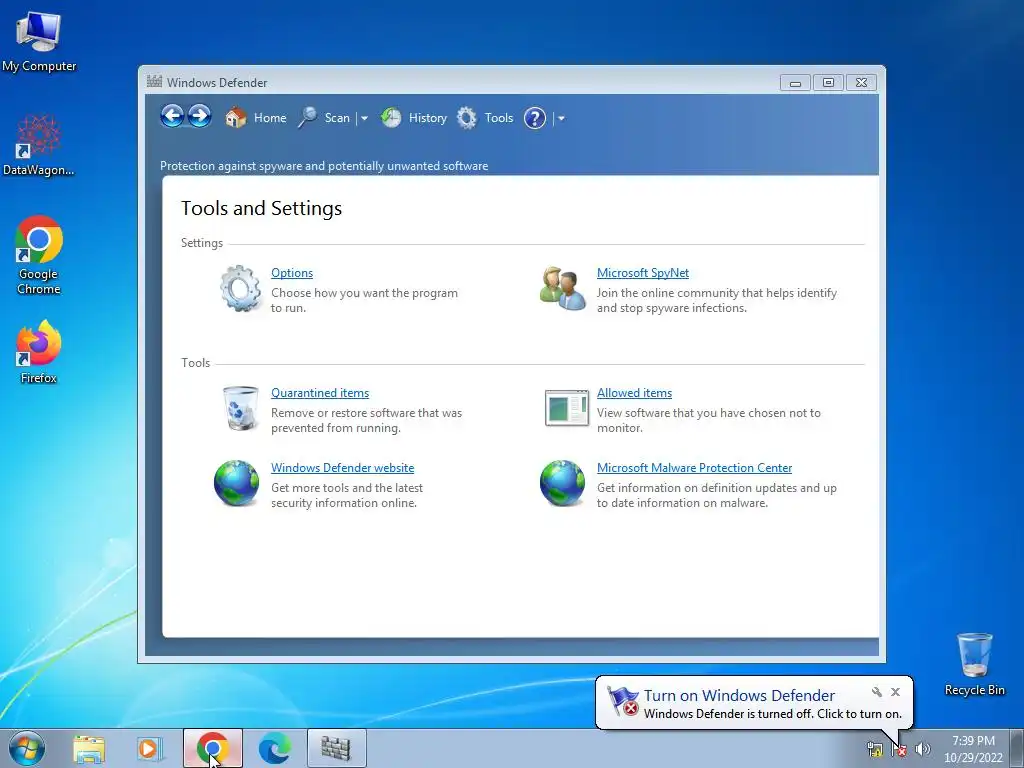The width and height of the screenshot is (1024, 768).
Task: Follow the Microsoft Malware Protection Center link
Action: [694, 468]
